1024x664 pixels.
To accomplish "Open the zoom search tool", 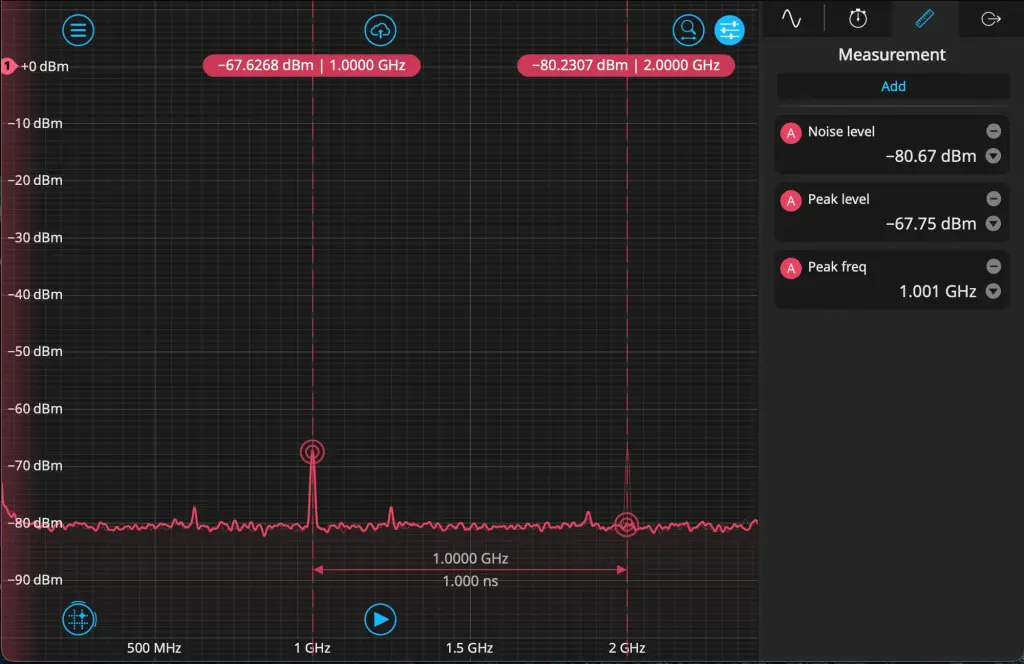I will (x=688, y=30).
